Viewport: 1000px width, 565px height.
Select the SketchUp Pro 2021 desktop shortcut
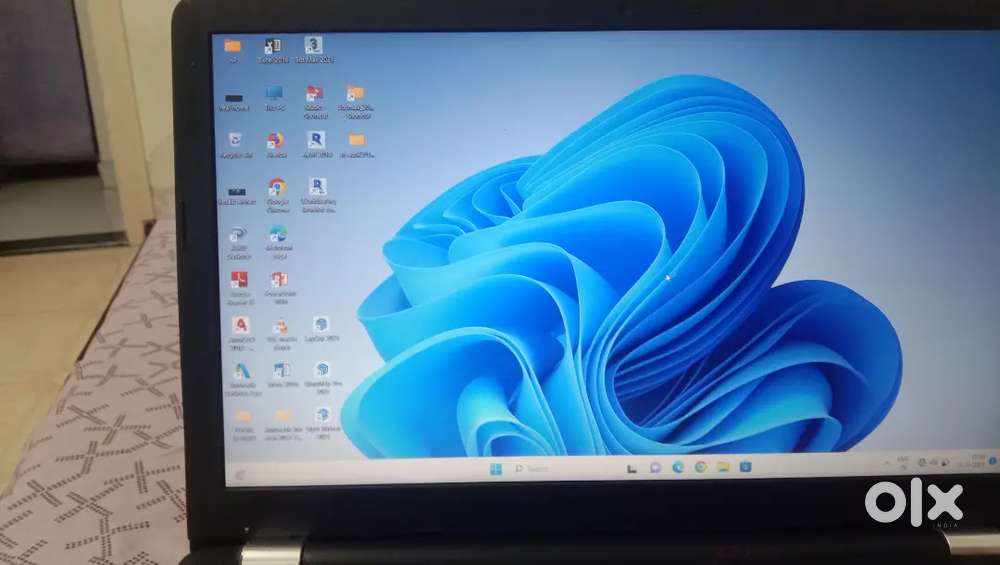coord(323,378)
